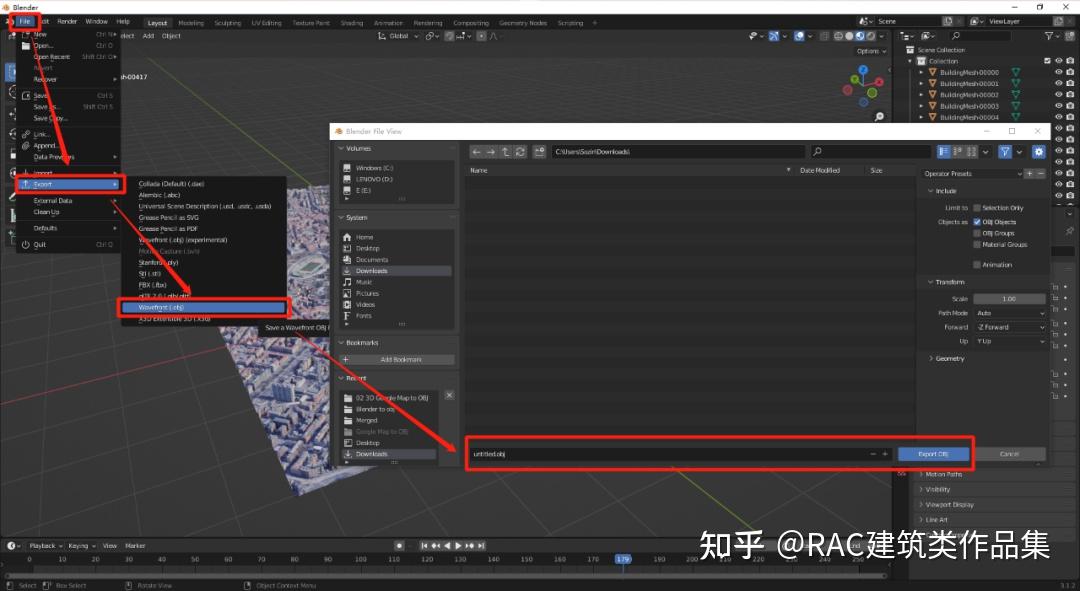This screenshot has height=591, width=1080.
Task: Adjust the Scale value field 1.00
Action: (1009, 299)
